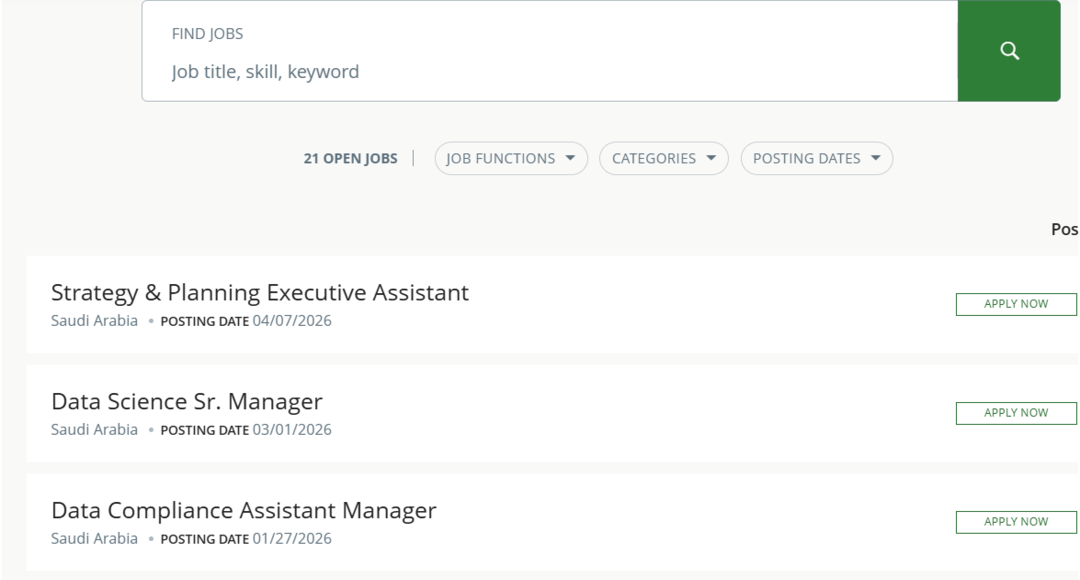1080x580 pixels.
Task: View the Data Science Sr. Manager listing
Action: tap(187, 402)
